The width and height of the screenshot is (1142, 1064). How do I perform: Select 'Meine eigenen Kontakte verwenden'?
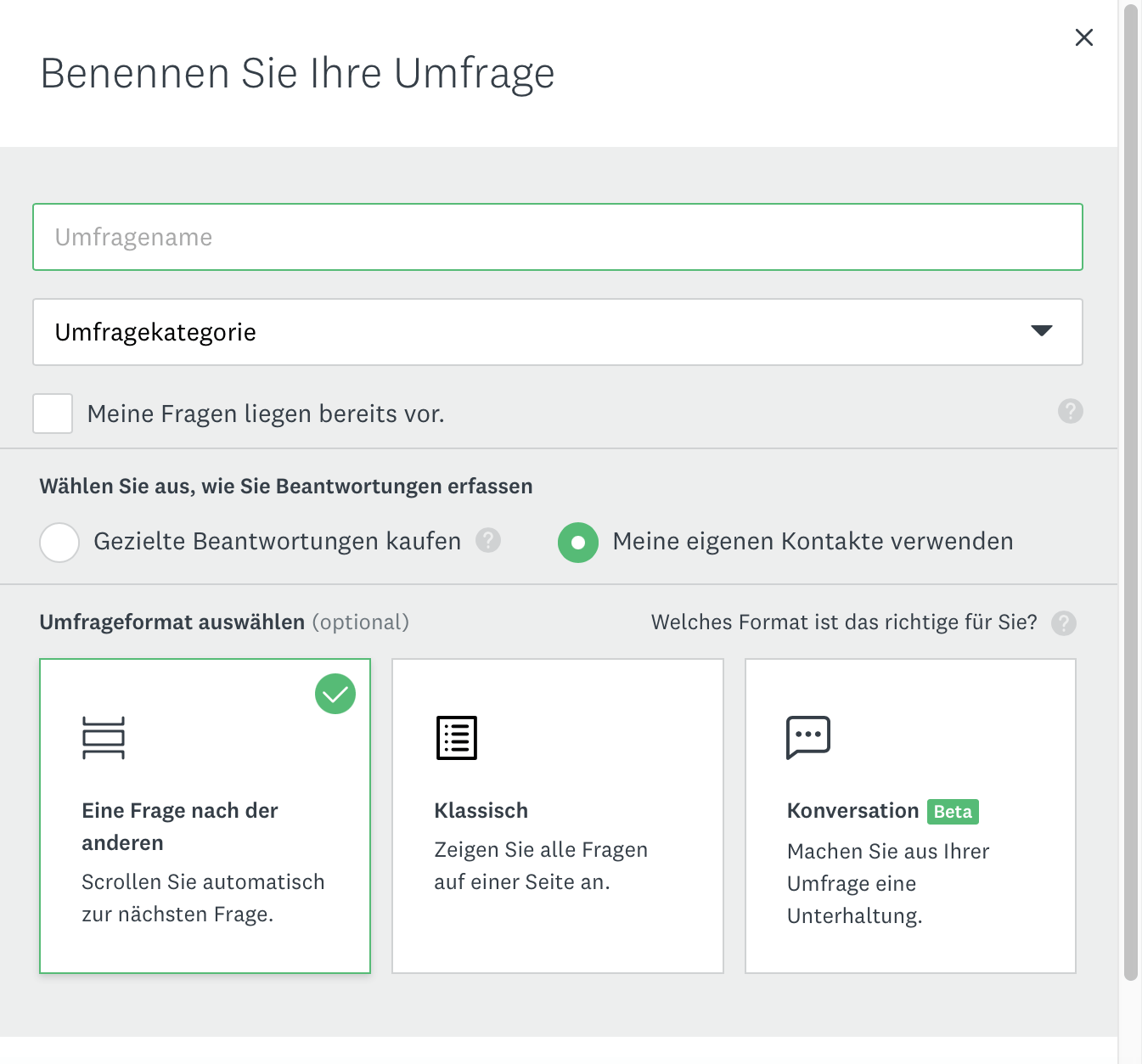click(x=578, y=543)
